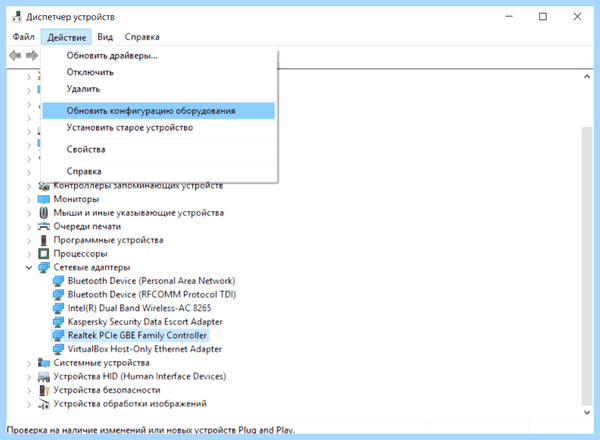Expand the Очереди печати node
This screenshot has height=440, width=600.
(x=29, y=227)
